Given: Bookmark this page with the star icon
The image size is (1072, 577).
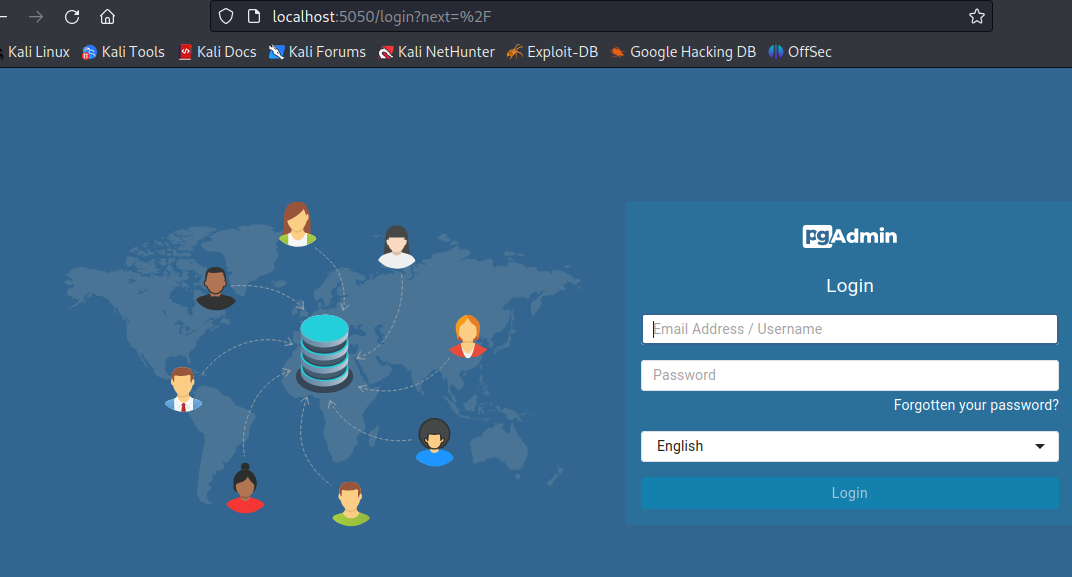Looking at the screenshot, I should coord(976,16).
